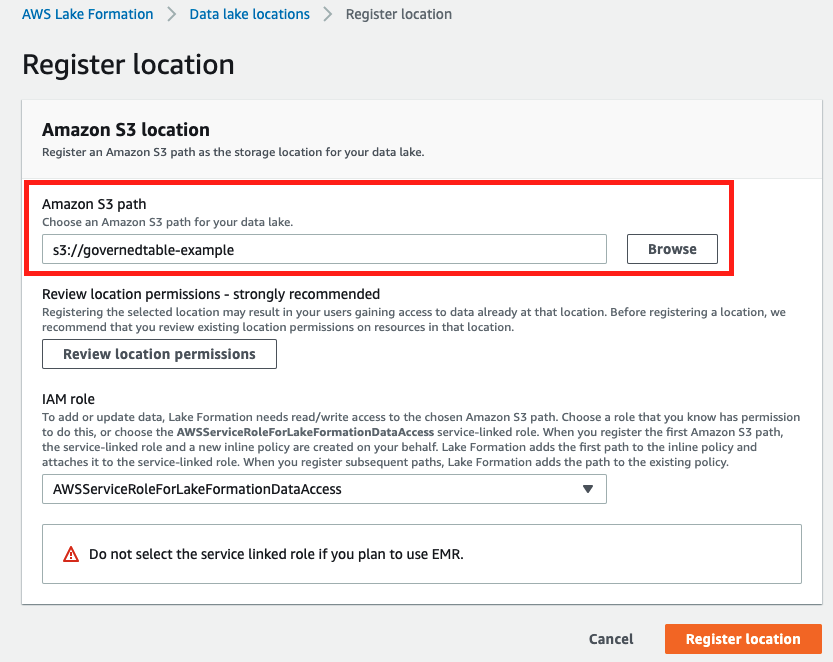Go to Data lake locations breadcrumb
This screenshot has height=662, width=833.
(249, 14)
